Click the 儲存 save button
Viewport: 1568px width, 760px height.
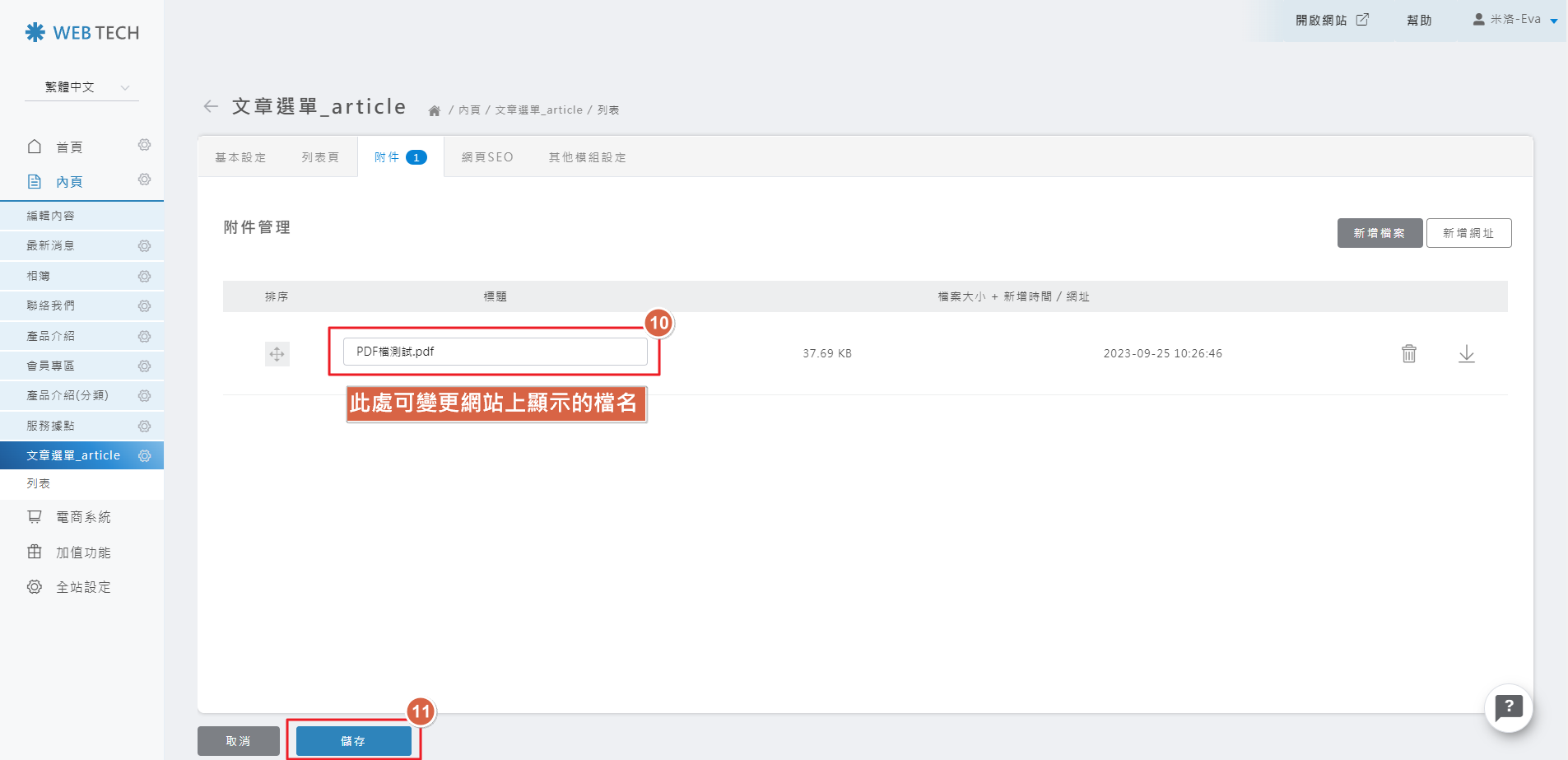(x=353, y=741)
